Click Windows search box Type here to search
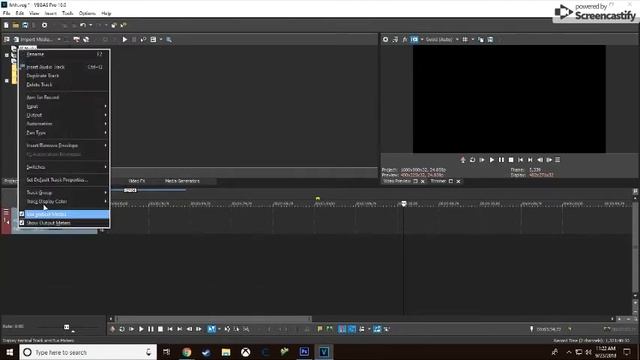The height and width of the screenshot is (360, 640). coord(88,352)
